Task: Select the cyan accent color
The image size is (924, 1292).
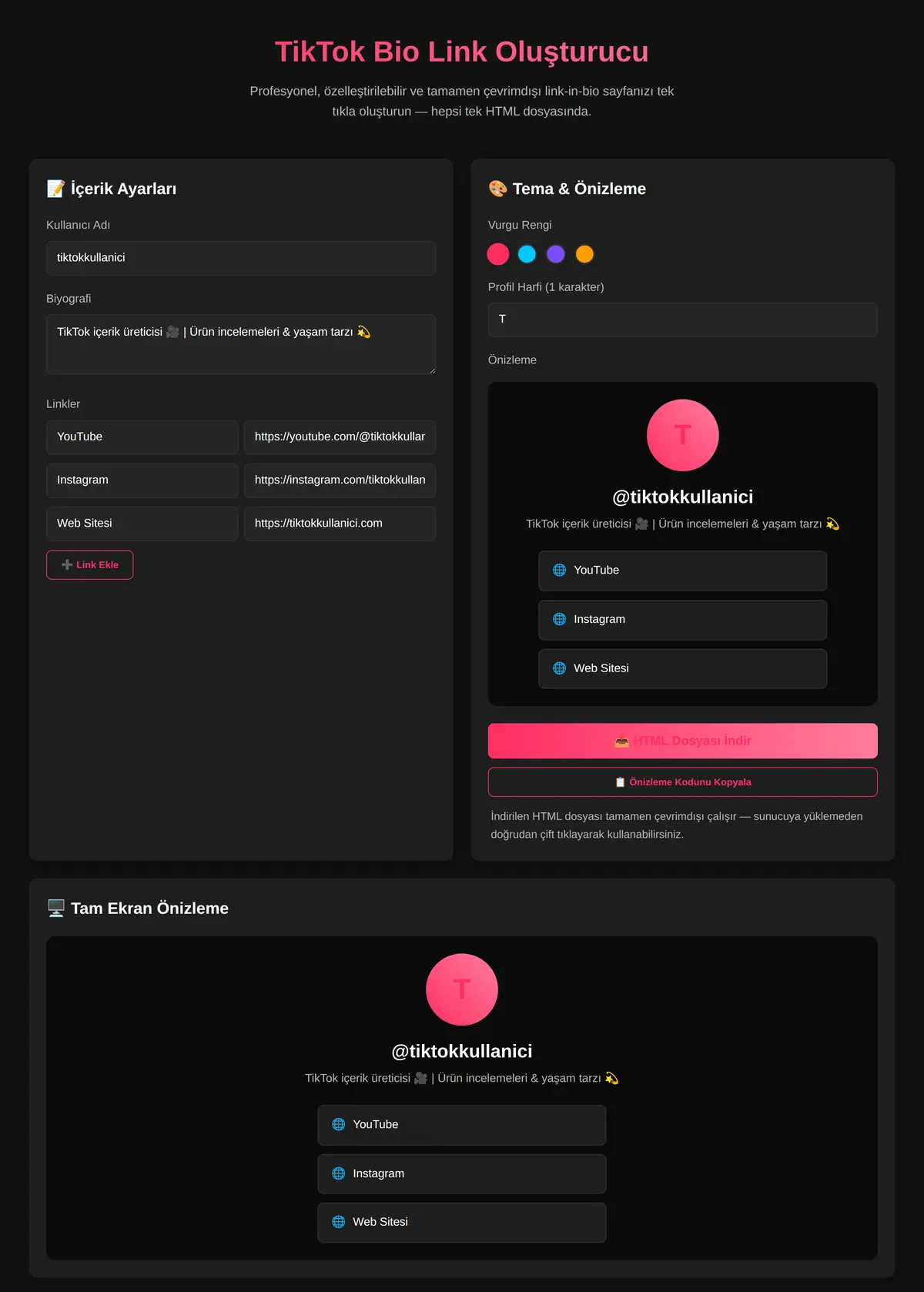Action: pos(527,254)
